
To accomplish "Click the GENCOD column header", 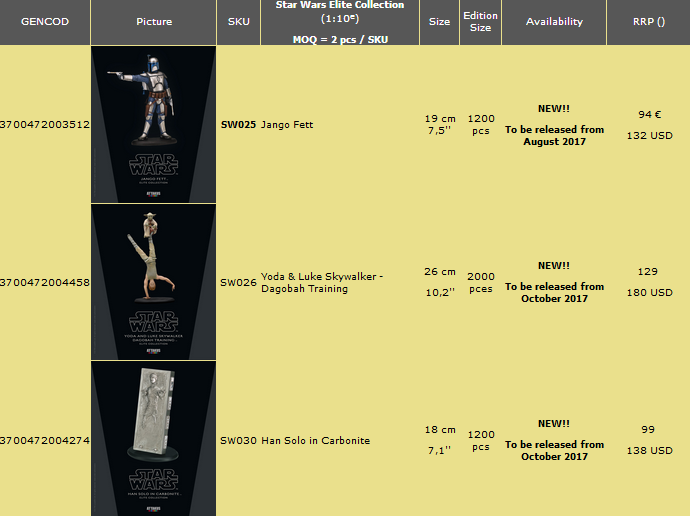I will tap(45, 21).
